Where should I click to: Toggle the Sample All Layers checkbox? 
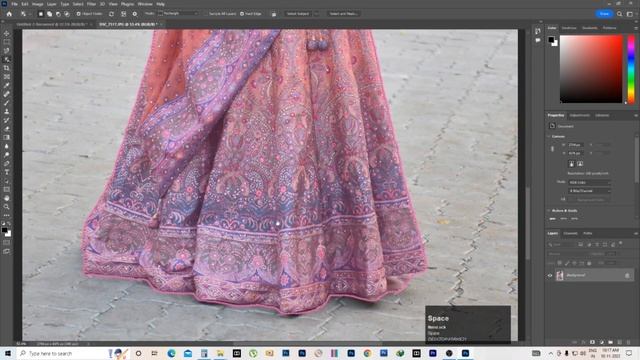pos(206,14)
